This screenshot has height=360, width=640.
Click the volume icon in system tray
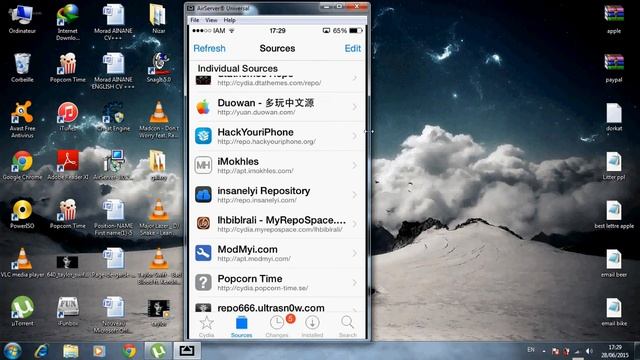tap(589, 351)
